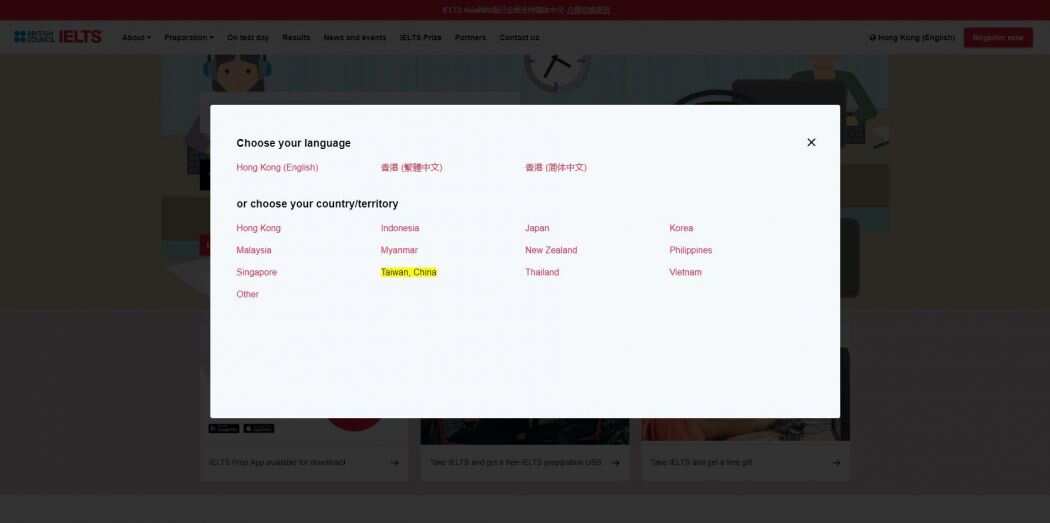The width and height of the screenshot is (1050, 523).
Task: Open IELTS Prize menu item
Action: [421, 38]
